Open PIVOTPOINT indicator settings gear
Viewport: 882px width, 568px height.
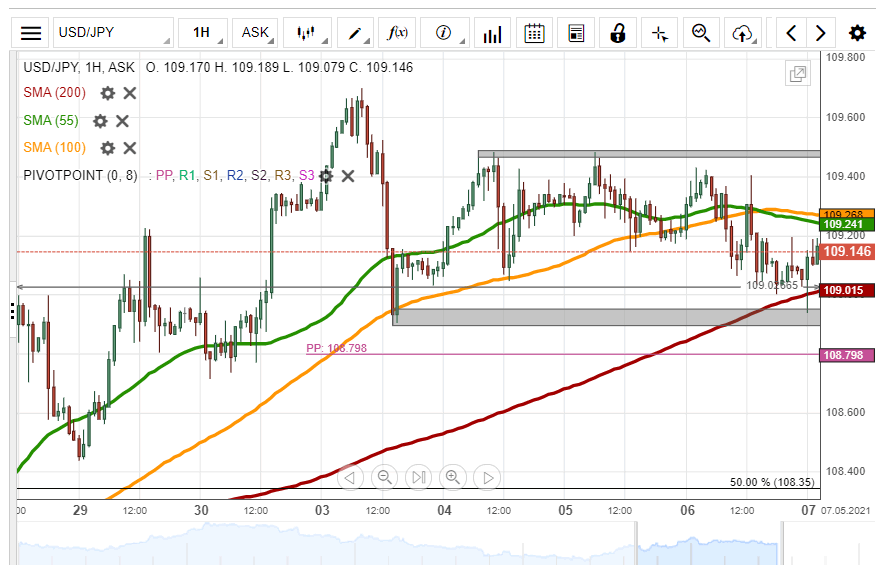pos(326,176)
